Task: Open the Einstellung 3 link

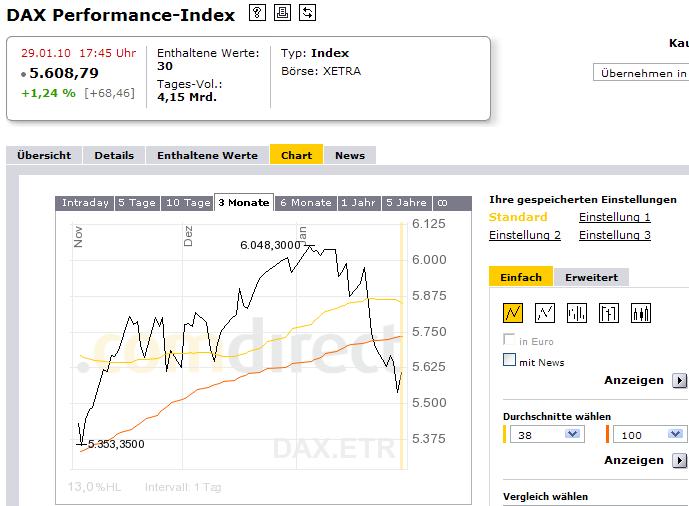Action: coord(614,235)
